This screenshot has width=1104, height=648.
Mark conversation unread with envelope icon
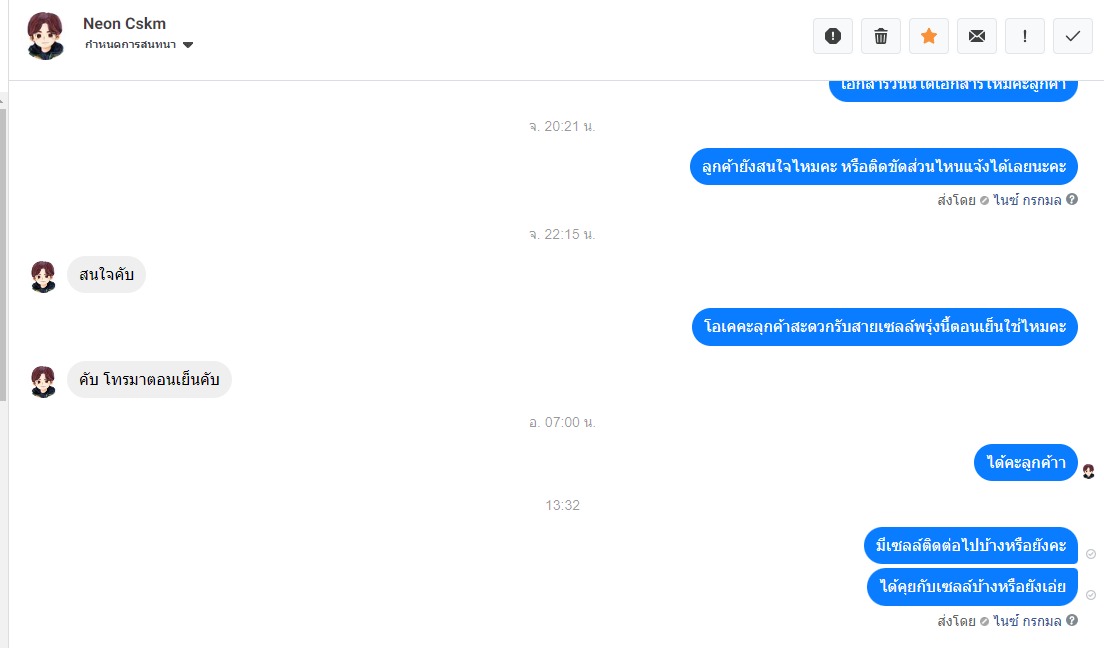pos(977,36)
